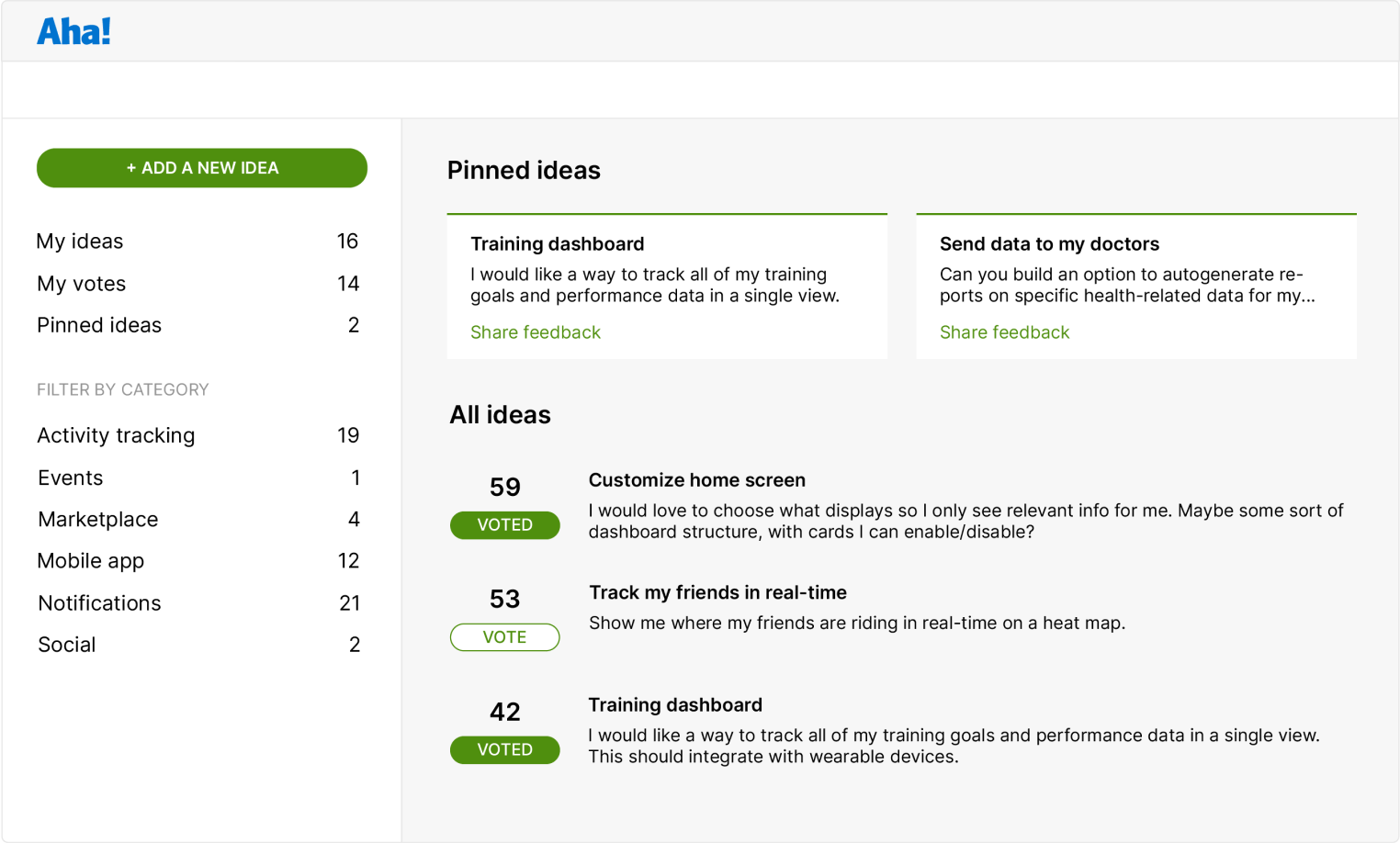Open the Customize home screen idea

[x=696, y=479]
